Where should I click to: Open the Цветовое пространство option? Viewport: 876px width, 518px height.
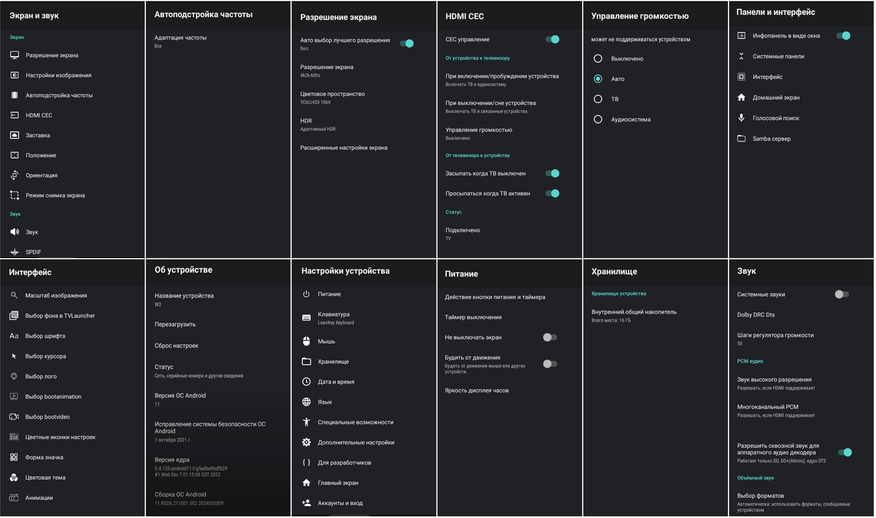332,97
